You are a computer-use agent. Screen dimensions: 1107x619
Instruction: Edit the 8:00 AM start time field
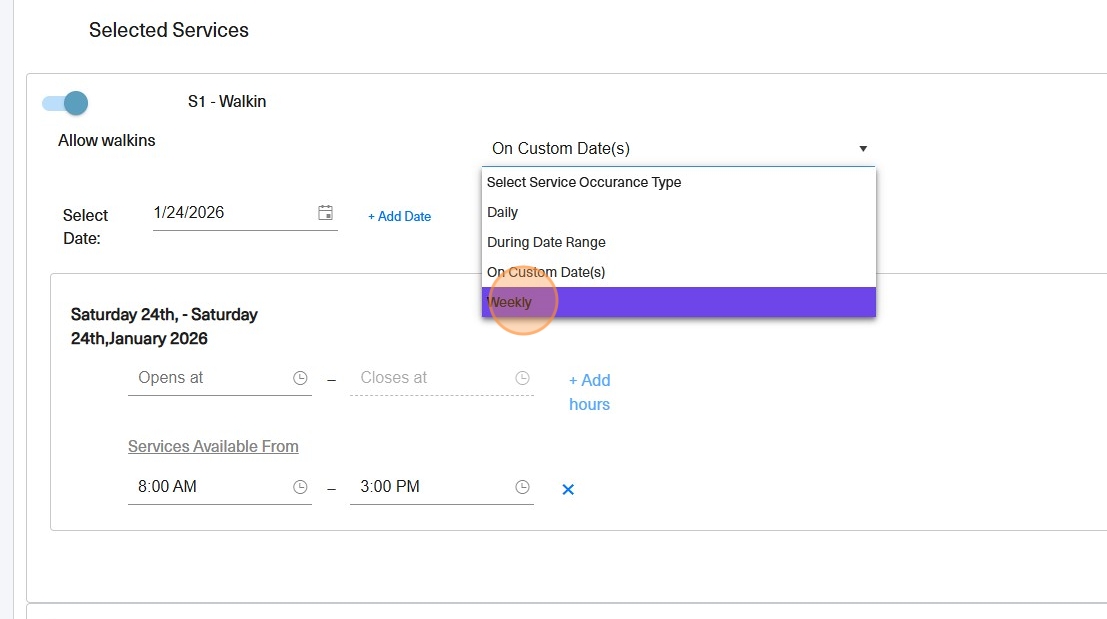pyautogui.click(x=208, y=487)
